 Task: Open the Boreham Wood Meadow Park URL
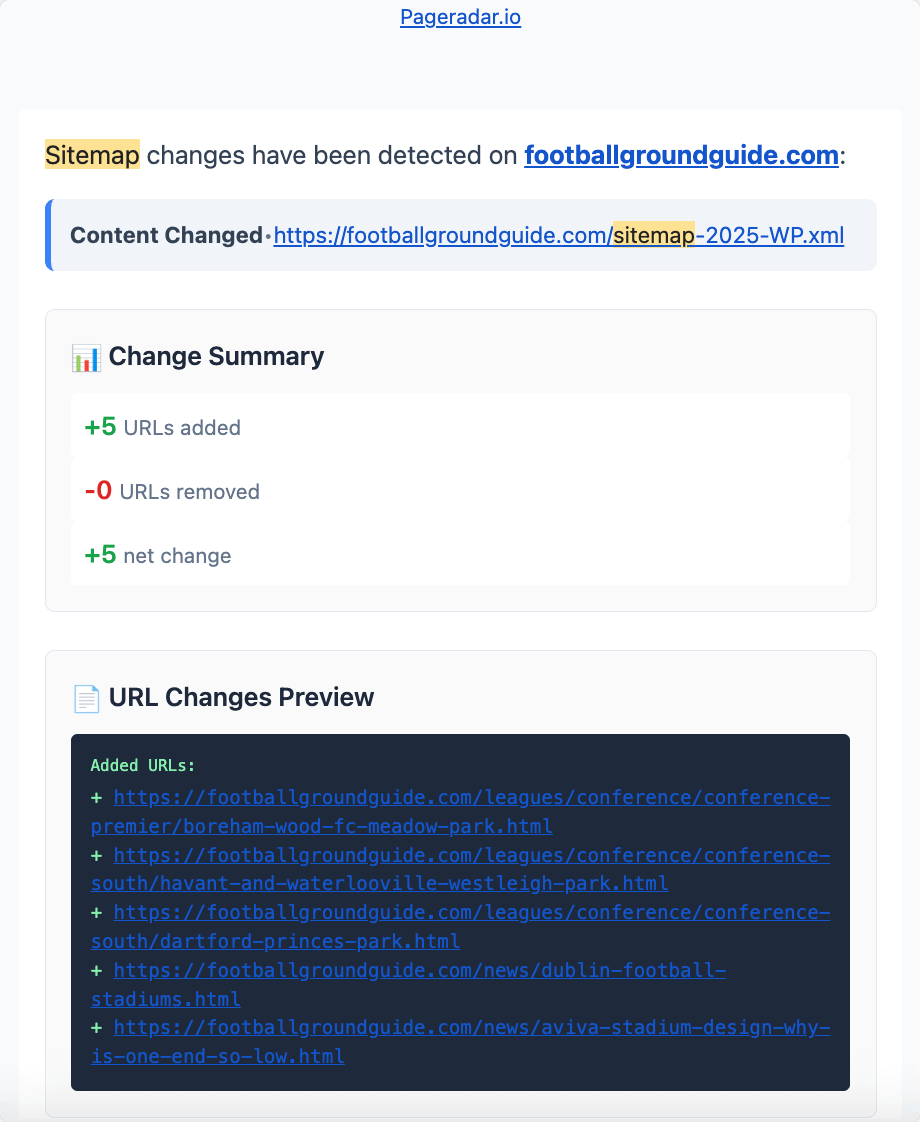tap(471, 798)
